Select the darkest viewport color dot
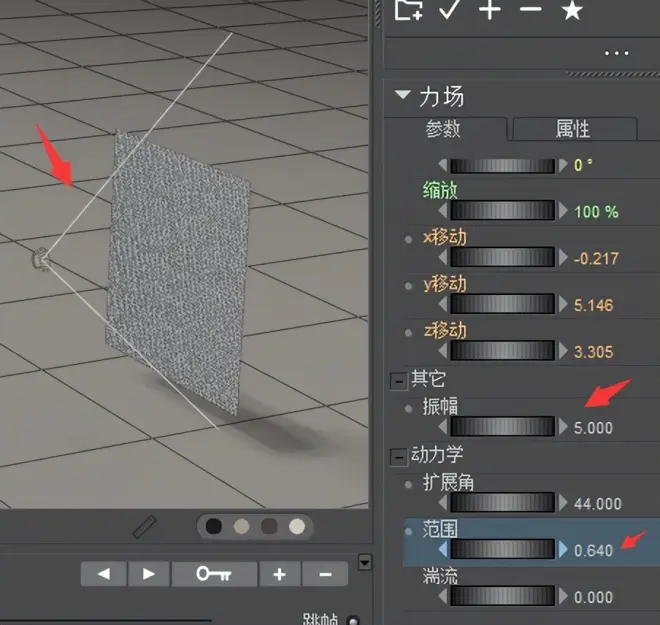This screenshot has height=625, width=660. (x=213, y=526)
